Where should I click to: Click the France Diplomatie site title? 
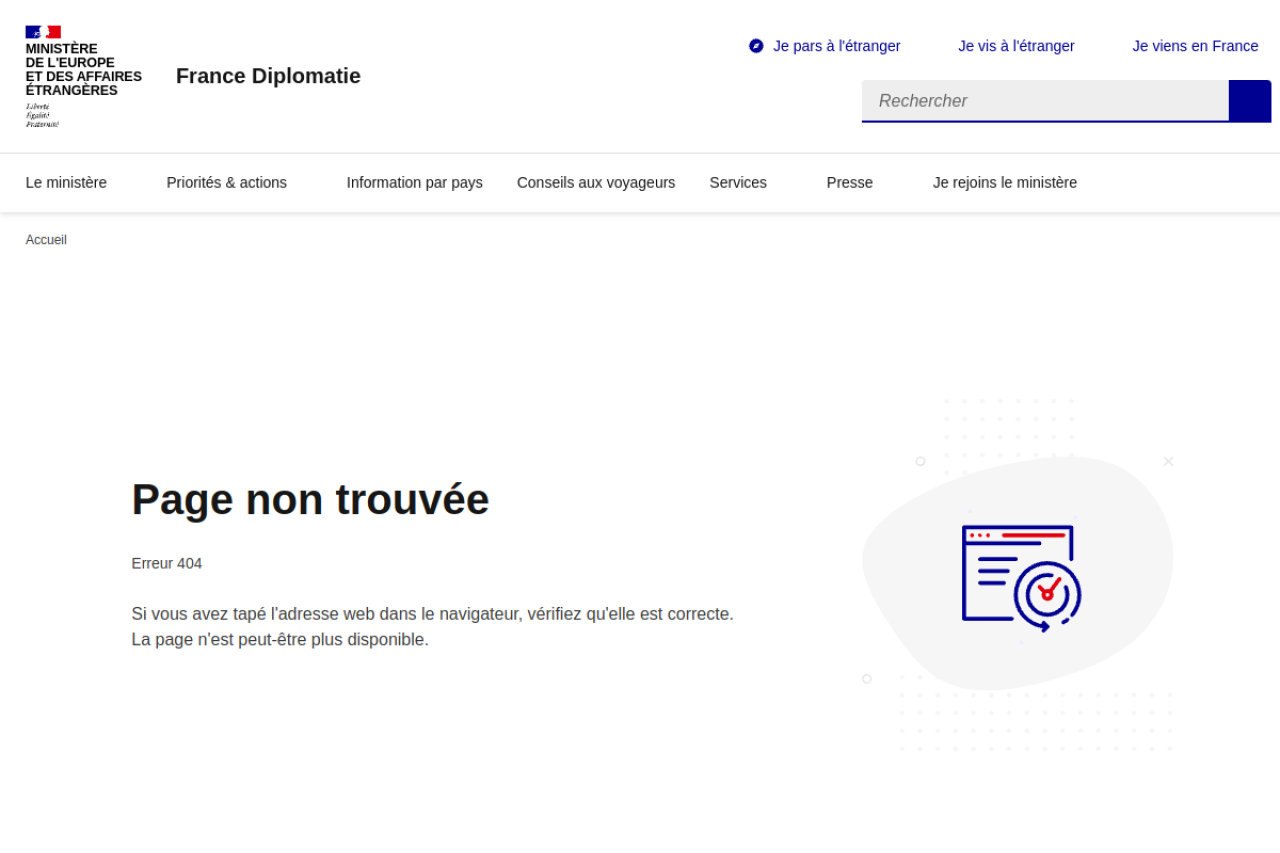click(268, 76)
